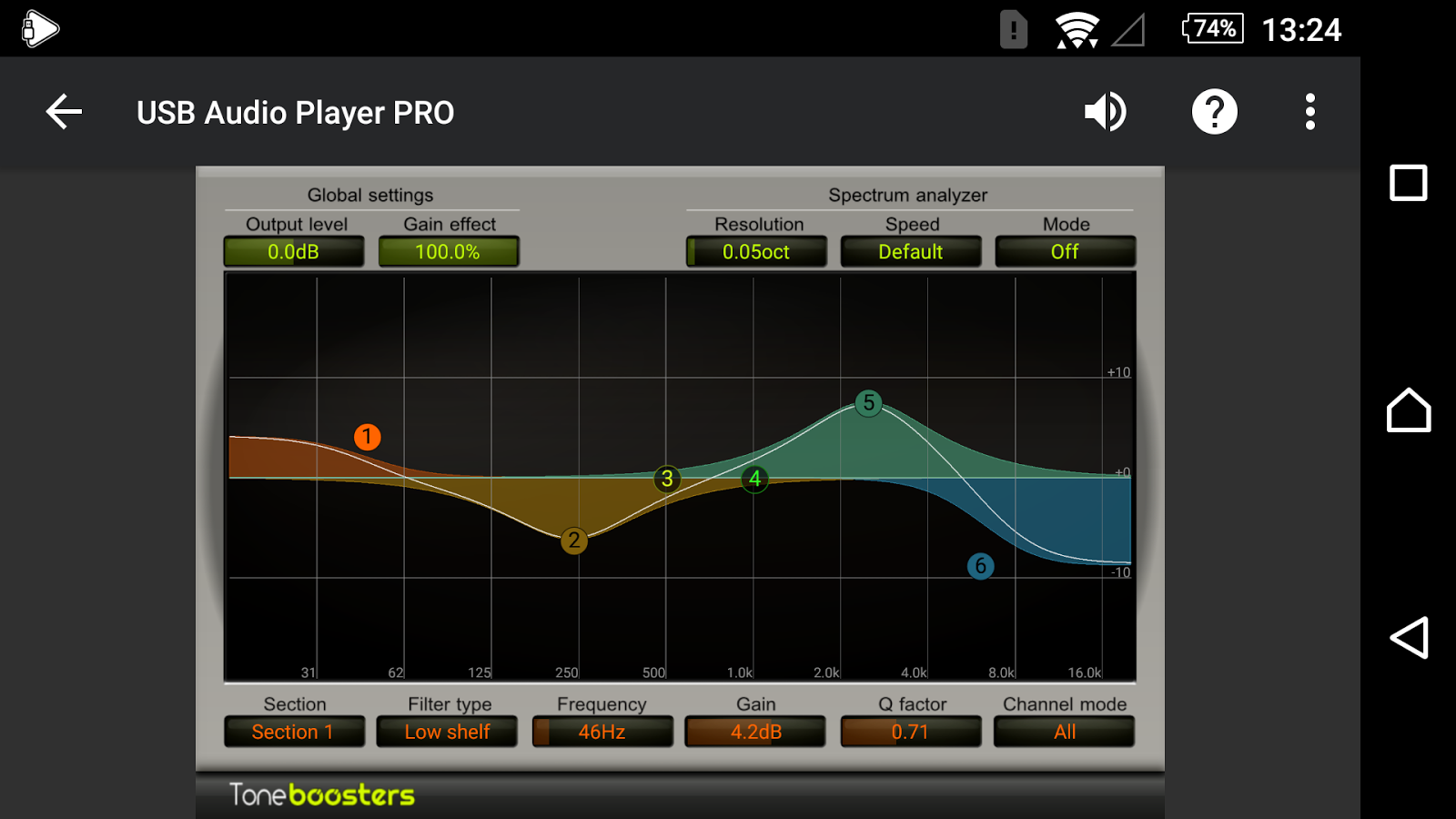The height and width of the screenshot is (819, 1456).
Task: Click the Gain 4.2dB slider
Action: pyautogui.click(x=756, y=732)
